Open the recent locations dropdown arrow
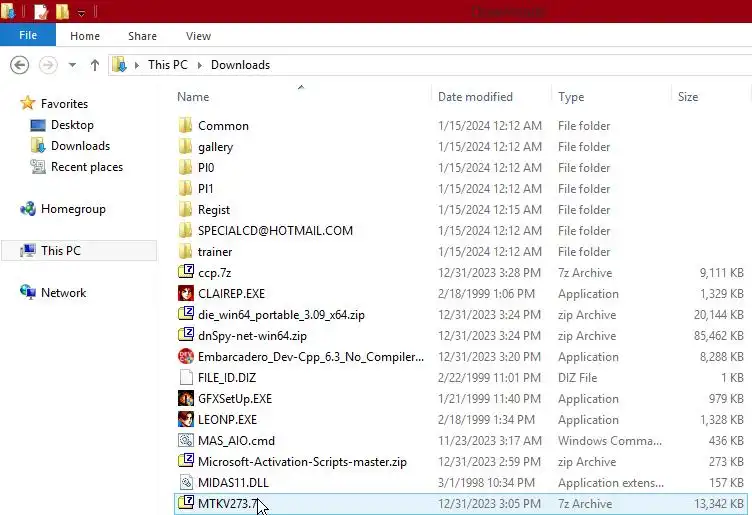Viewport: 752px width, 515px height. point(72,65)
